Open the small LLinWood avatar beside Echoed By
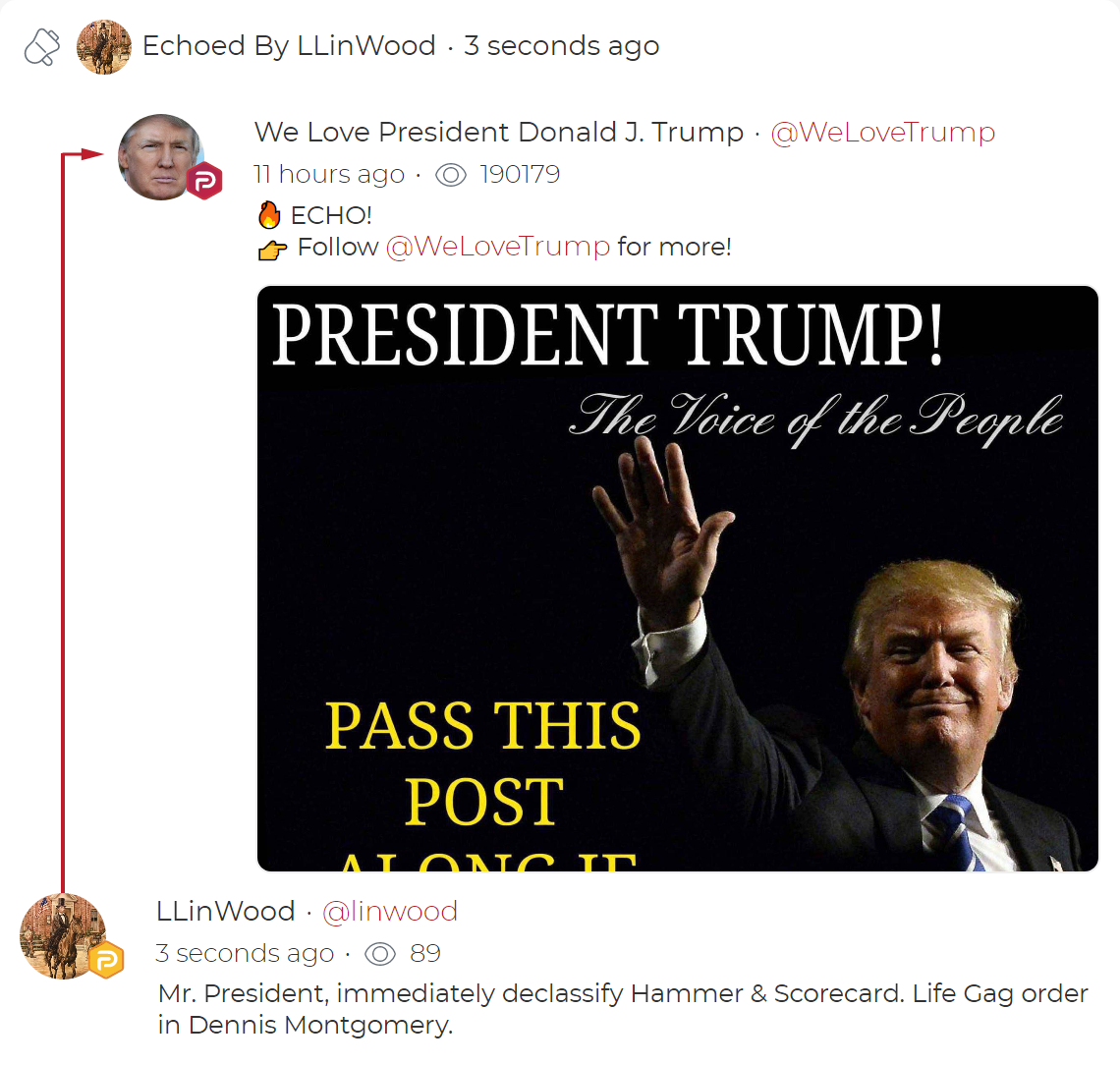Image resolution: width=1120 pixels, height=1065 pixels. point(104,47)
